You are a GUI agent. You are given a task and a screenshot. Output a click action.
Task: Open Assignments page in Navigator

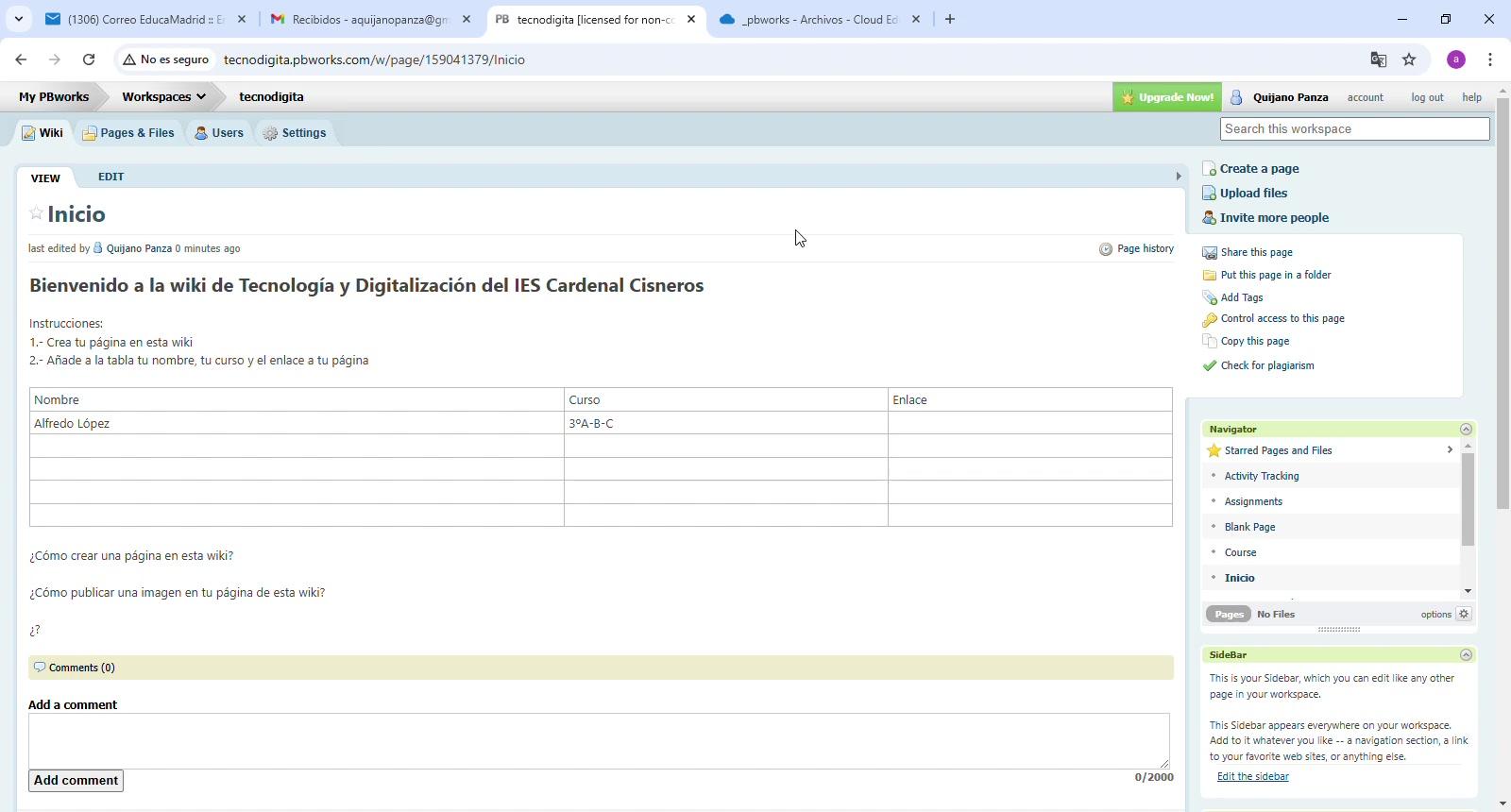[1253, 502]
